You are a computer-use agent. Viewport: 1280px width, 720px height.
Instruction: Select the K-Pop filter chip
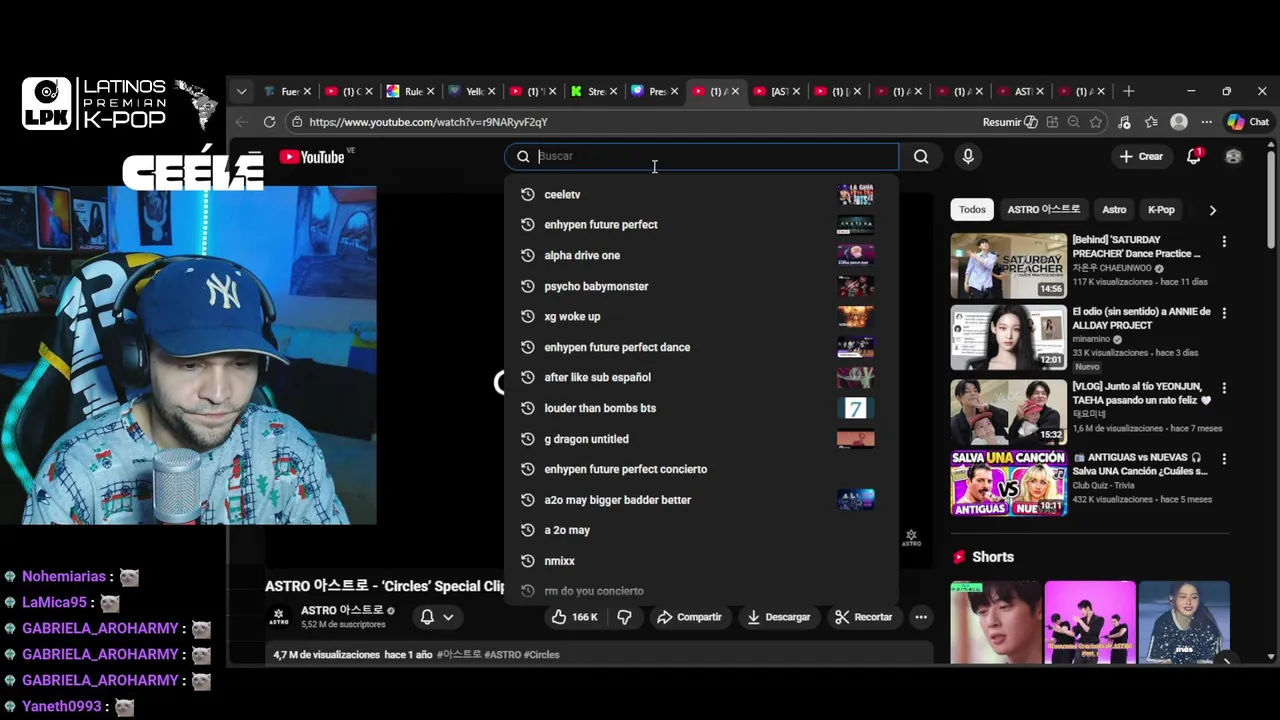click(1161, 209)
